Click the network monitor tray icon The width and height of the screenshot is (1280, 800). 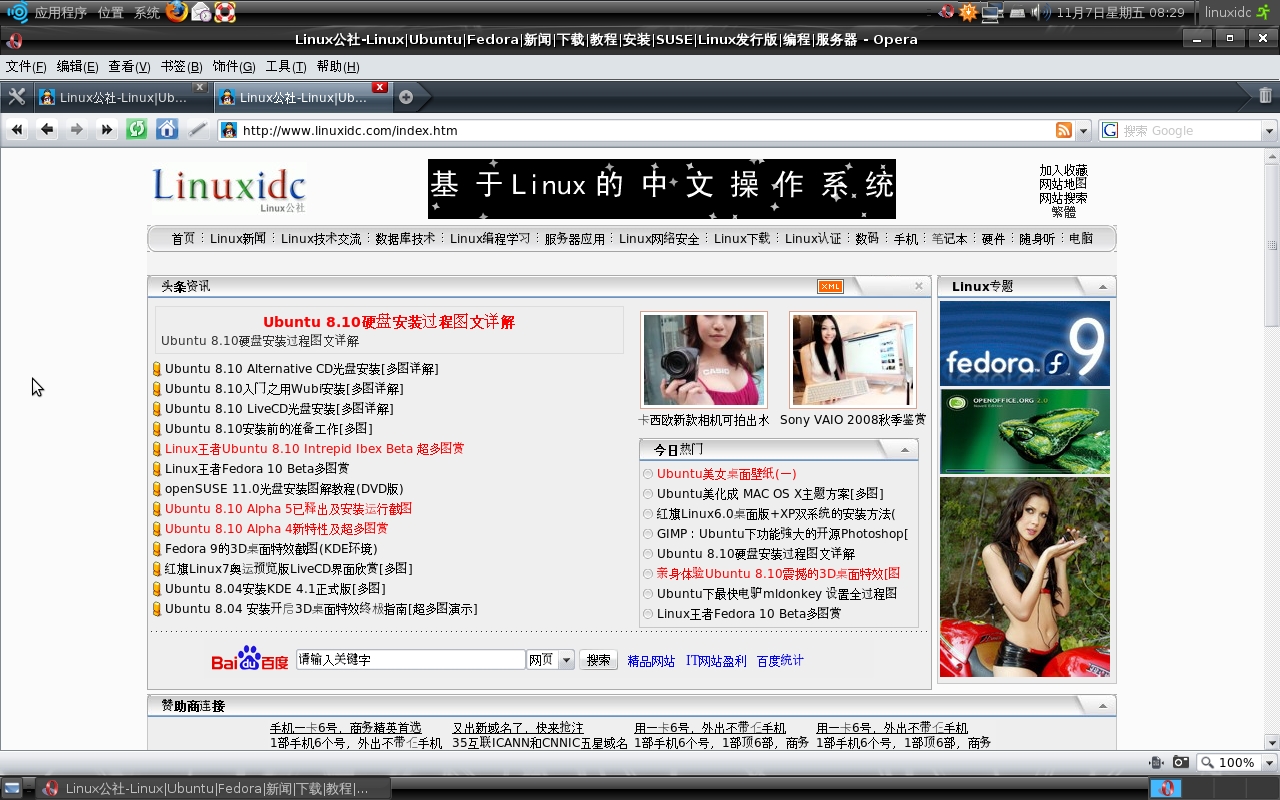tap(992, 13)
